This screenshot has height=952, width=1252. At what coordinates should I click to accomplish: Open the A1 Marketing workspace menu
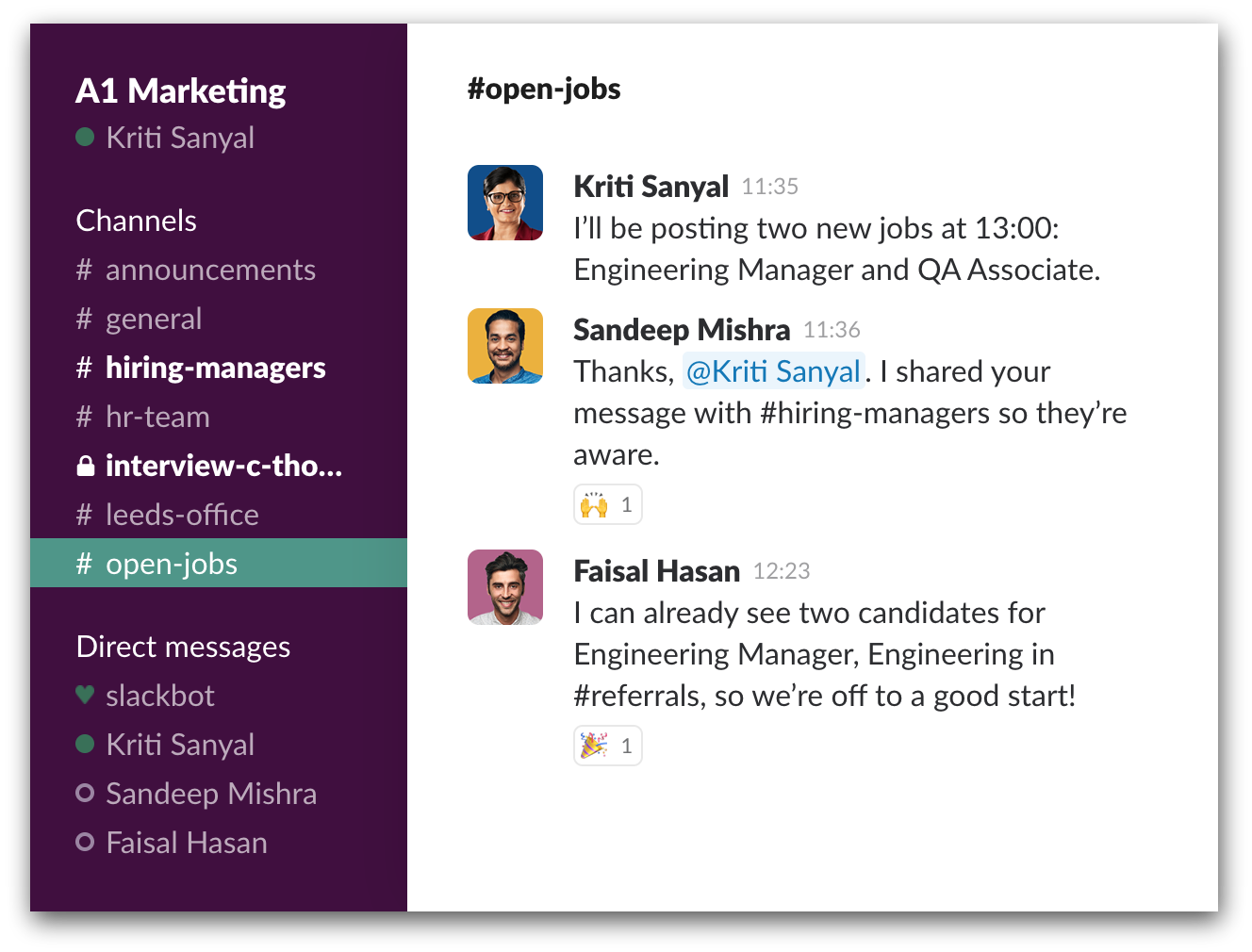point(180,91)
